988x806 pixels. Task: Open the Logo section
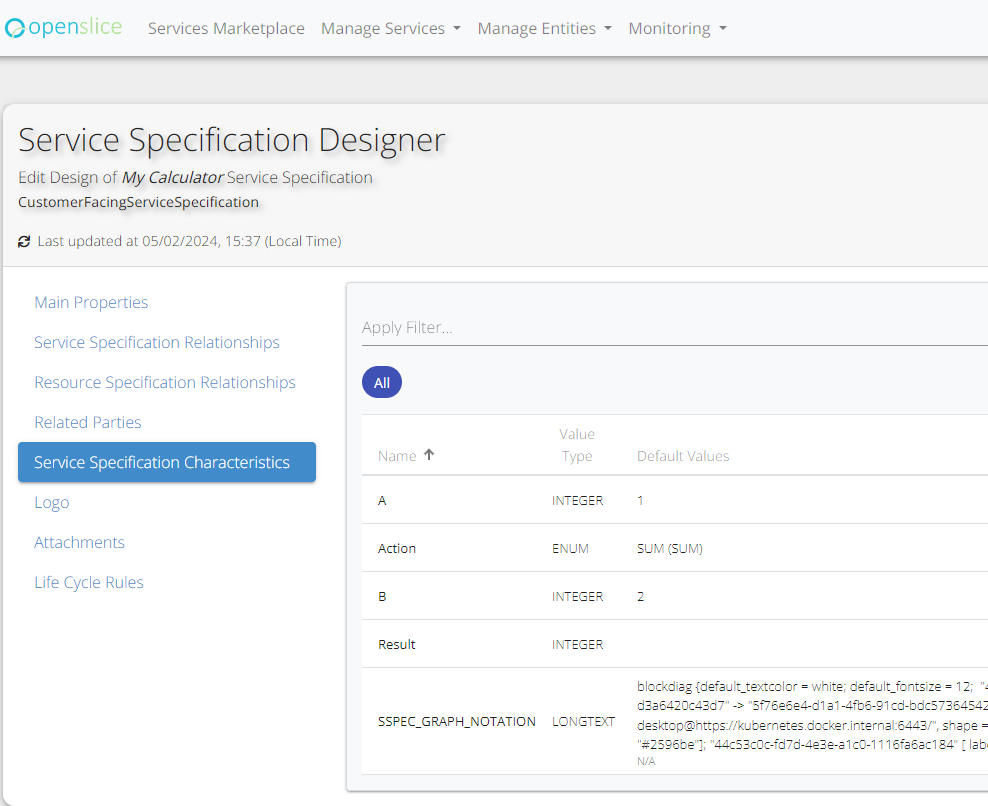pyautogui.click(x=52, y=503)
